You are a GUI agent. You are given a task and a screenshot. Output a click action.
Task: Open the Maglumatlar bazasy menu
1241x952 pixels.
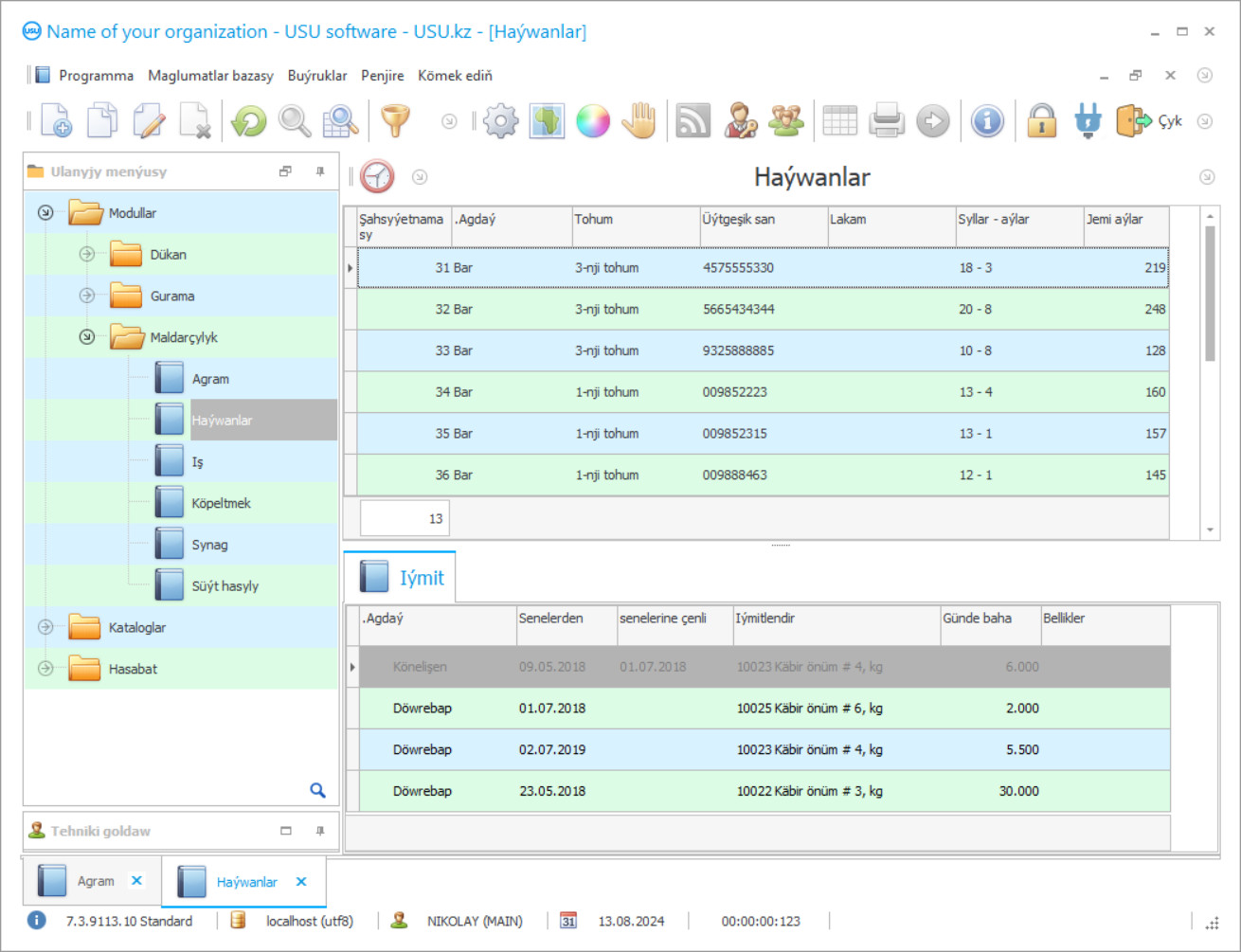pos(210,76)
